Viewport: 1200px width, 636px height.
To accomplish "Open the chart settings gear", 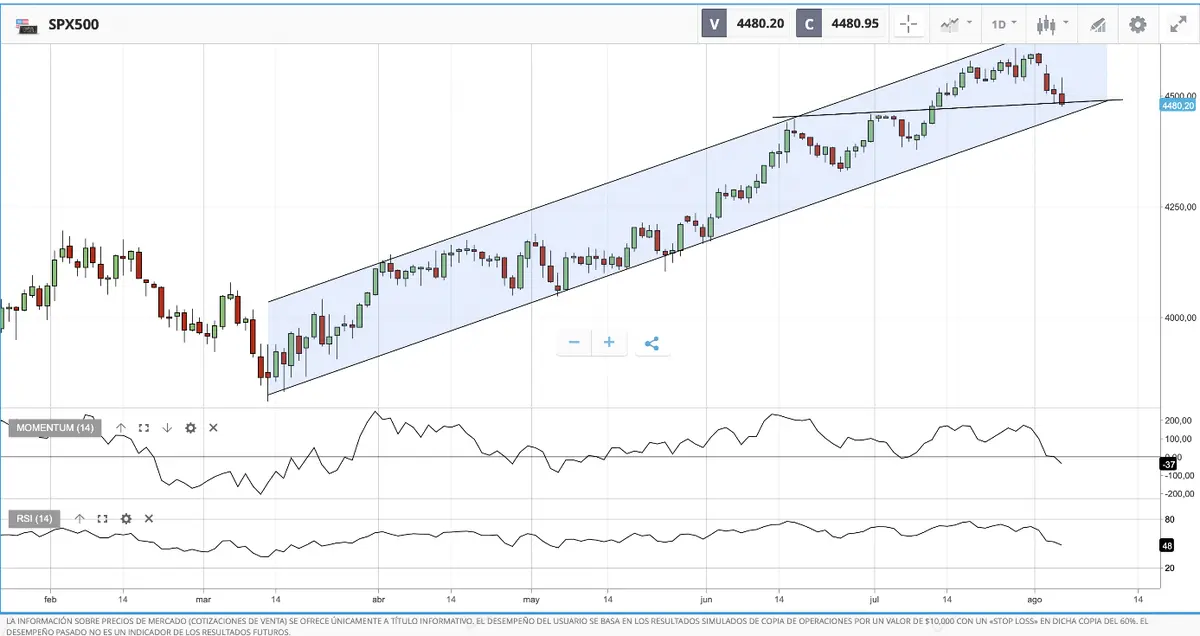I will [x=1137, y=24].
